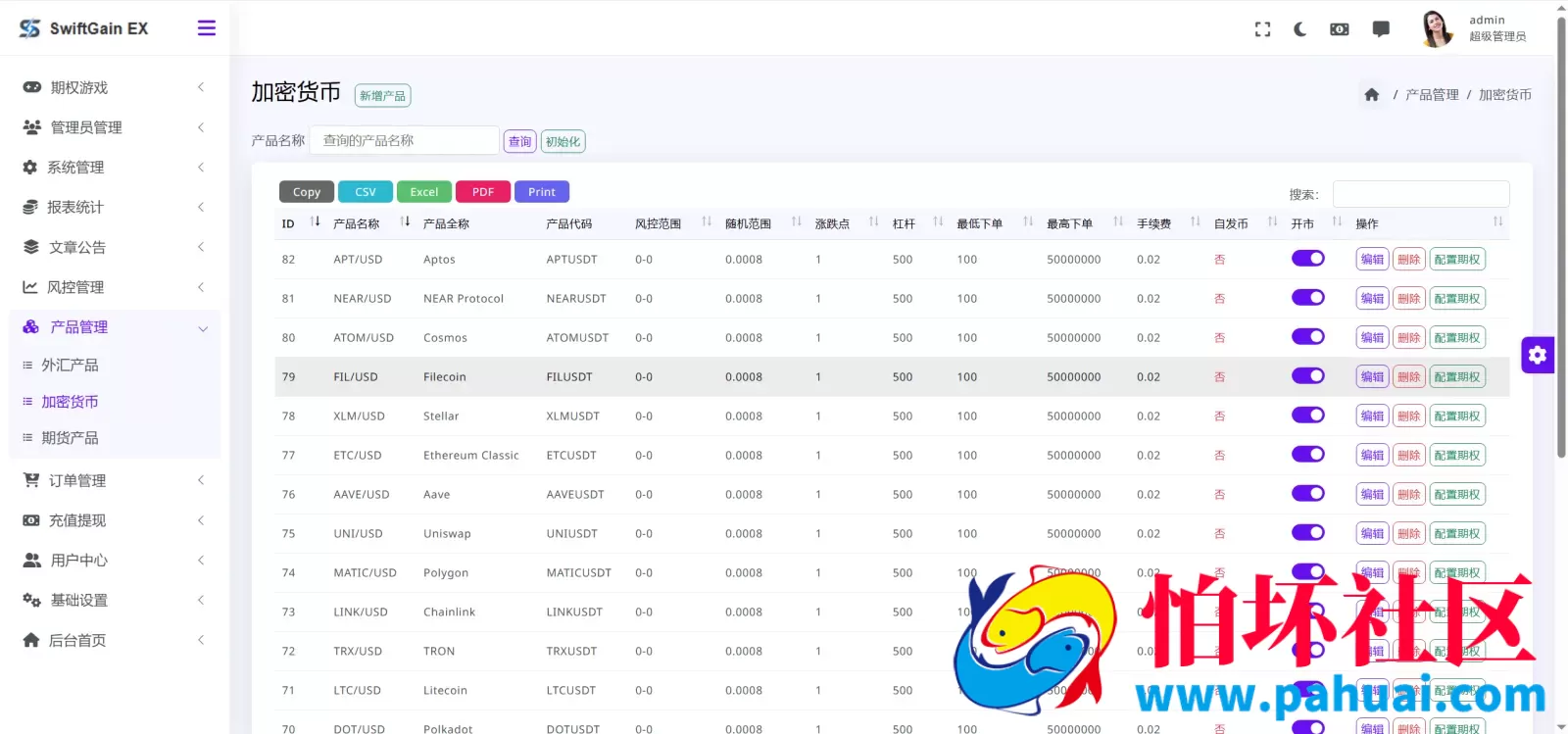Image resolution: width=1568 pixels, height=734 pixels.
Task: Toggle 开市 switch for FIL/USD
Action: 1307,376
